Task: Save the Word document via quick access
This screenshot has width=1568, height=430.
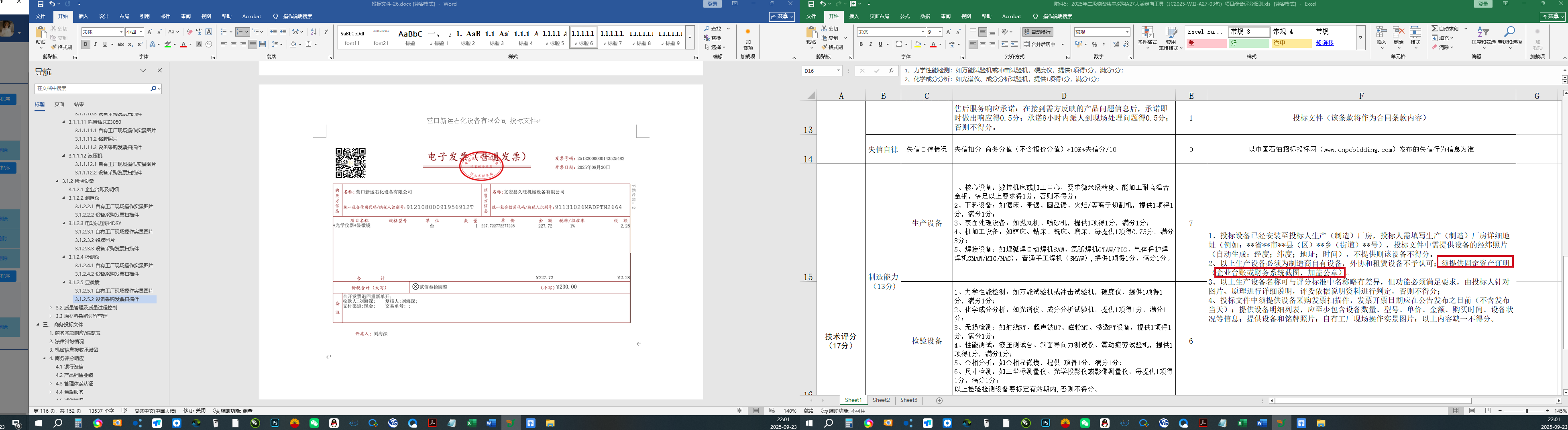Action: coord(40,4)
